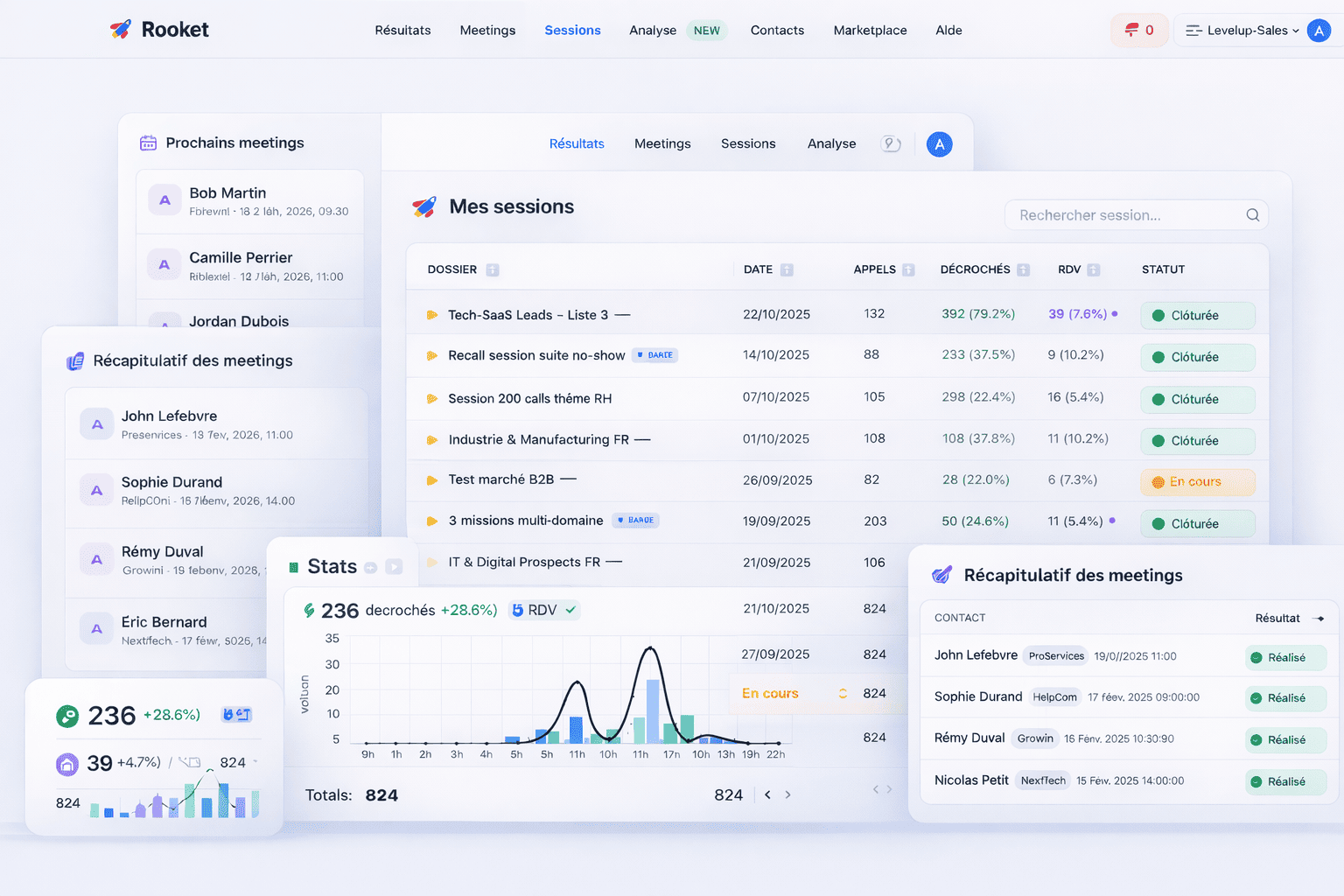Click the rocket icon beside Mes sessions heading
This screenshot has width=1344, height=896.
pos(424,206)
